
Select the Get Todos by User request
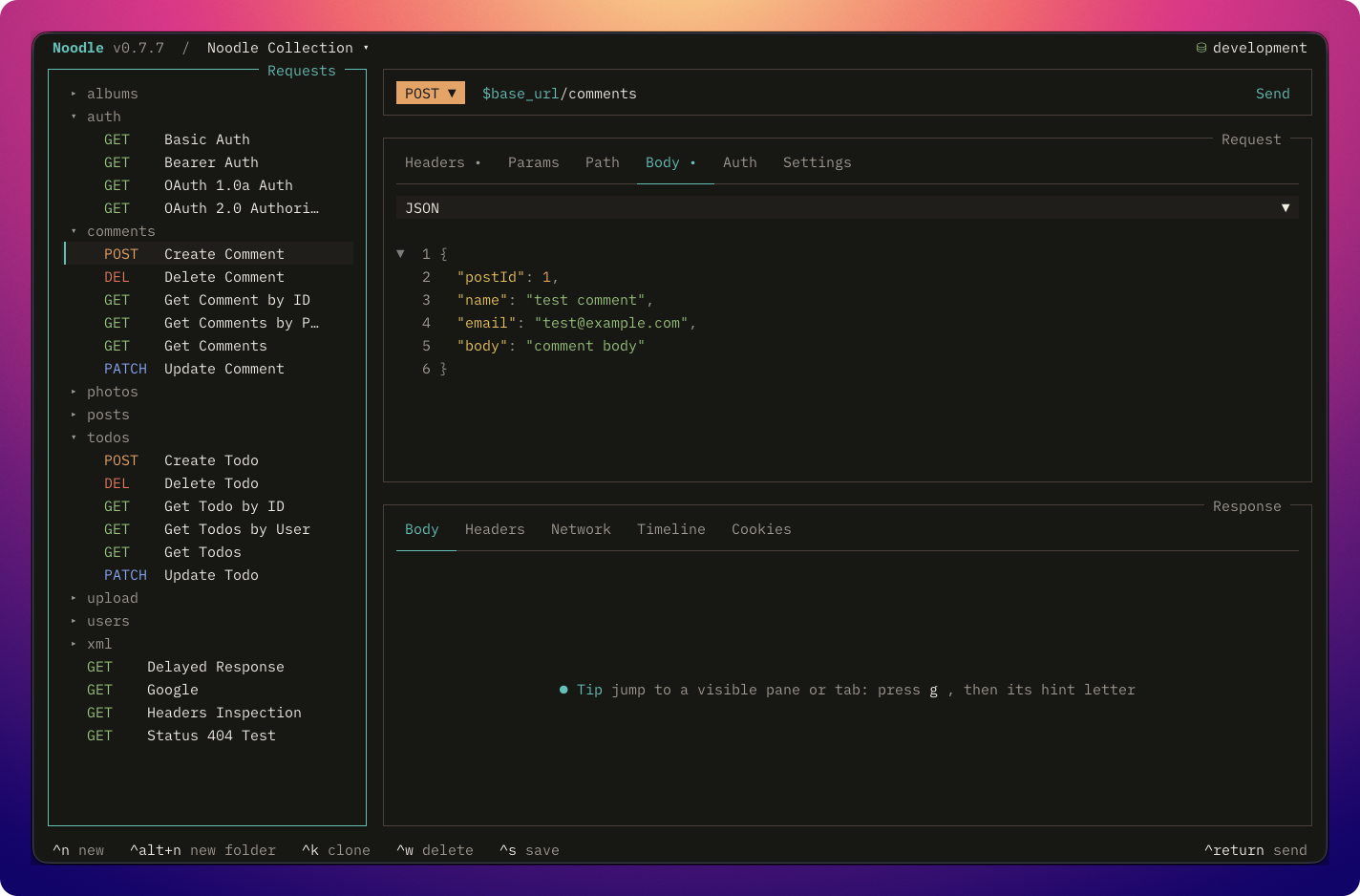tap(210, 529)
